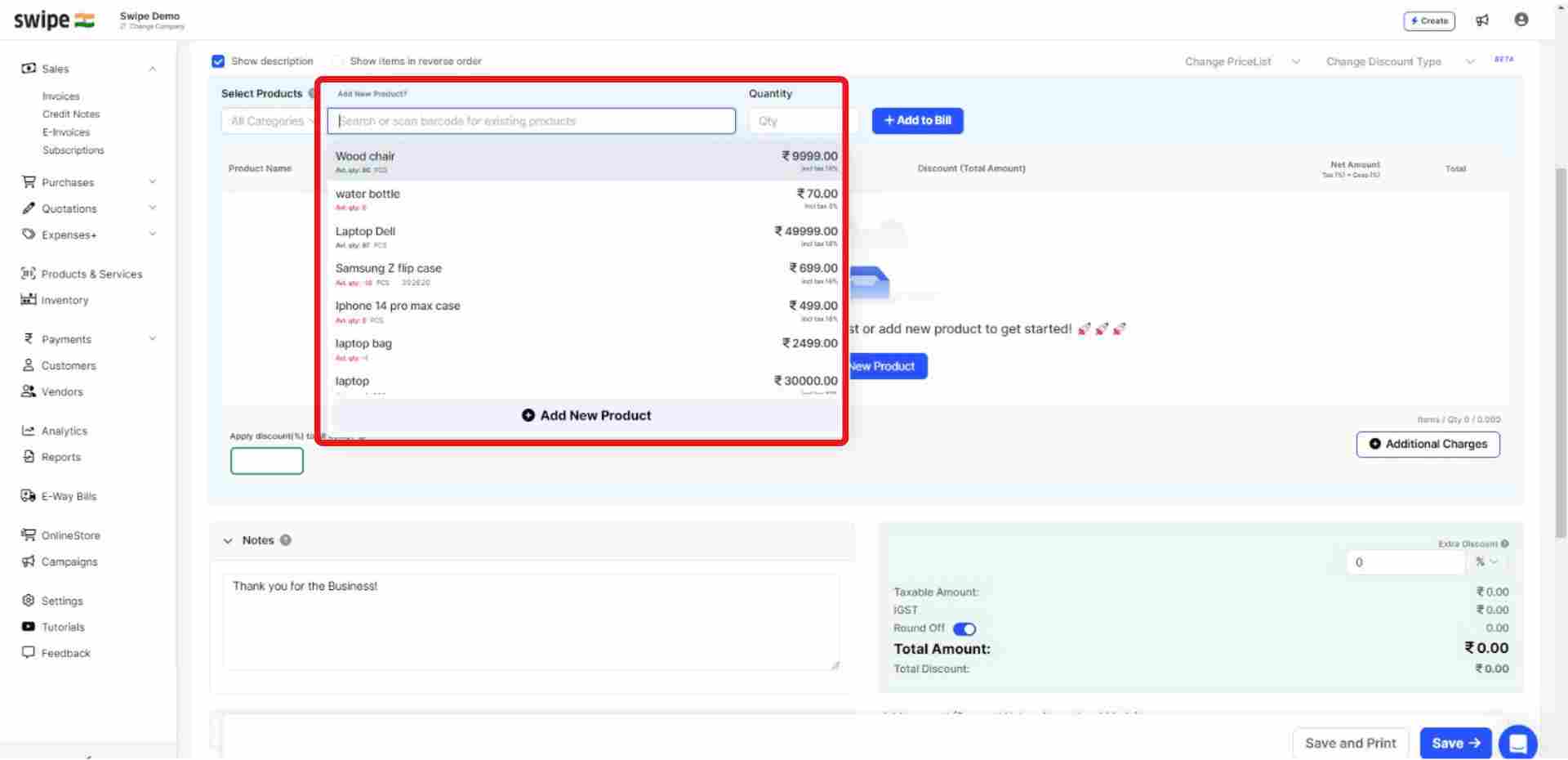
Task: Click the Swipe logo
Action: (54, 20)
